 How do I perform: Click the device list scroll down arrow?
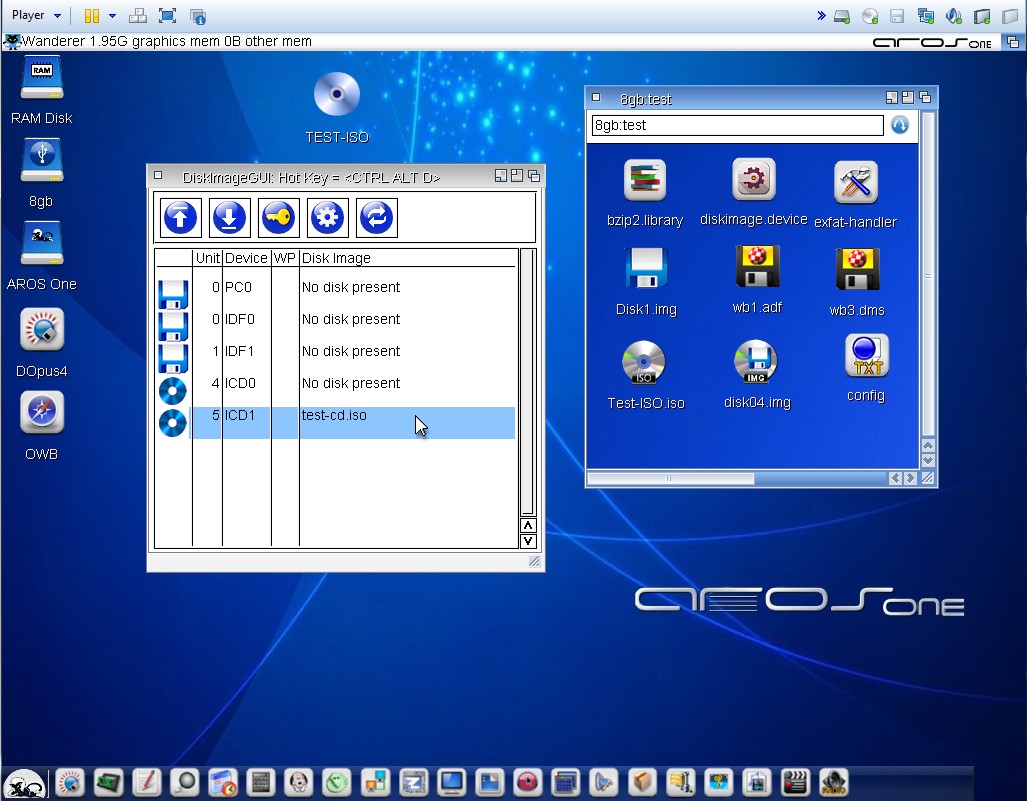coord(528,541)
